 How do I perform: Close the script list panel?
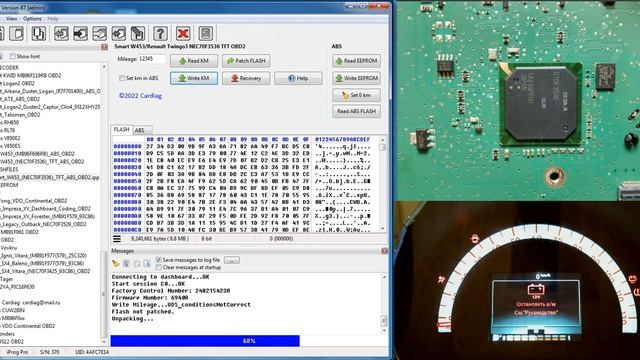(104, 47)
